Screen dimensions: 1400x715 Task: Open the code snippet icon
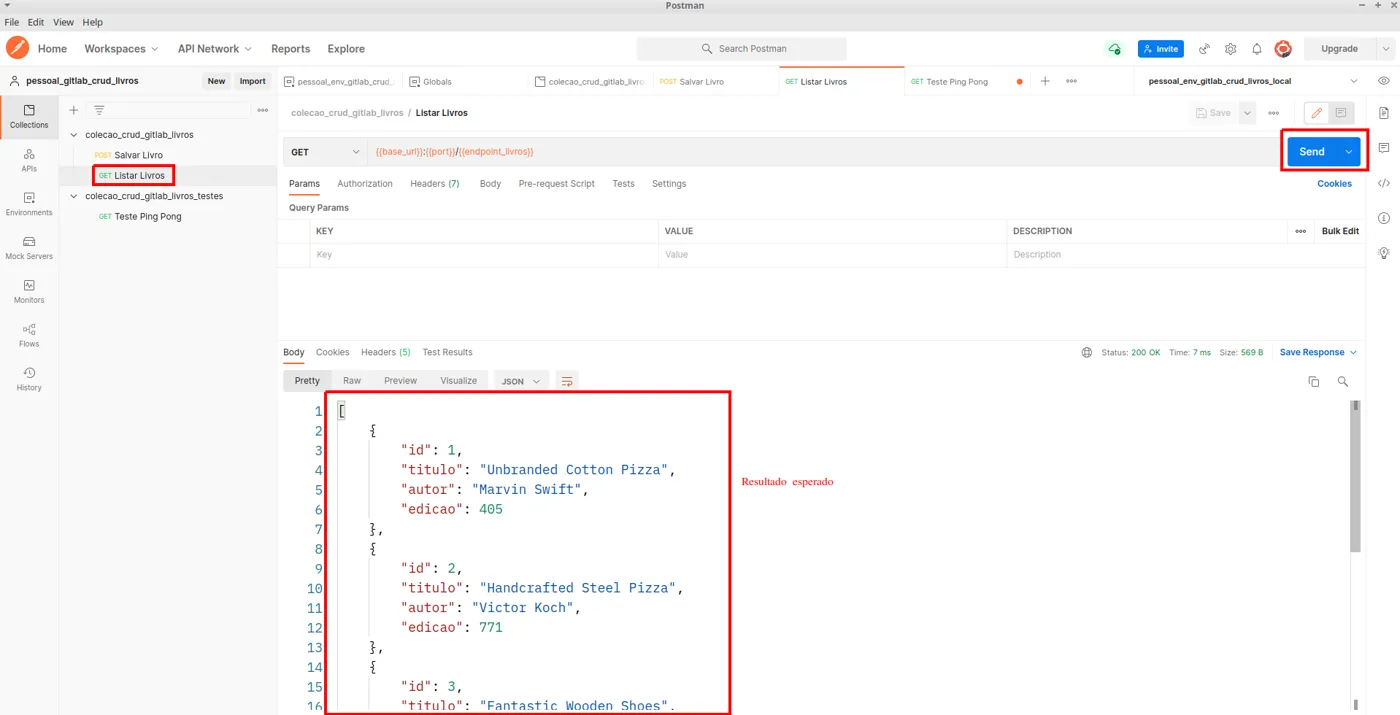pyautogui.click(x=1384, y=183)
